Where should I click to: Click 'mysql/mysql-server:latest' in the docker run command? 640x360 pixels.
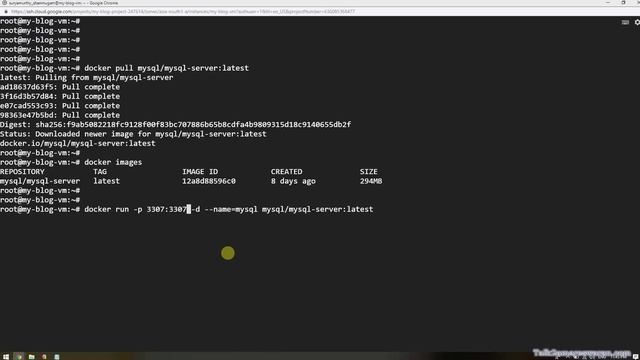pyautogui.click(x=317, y=209)
